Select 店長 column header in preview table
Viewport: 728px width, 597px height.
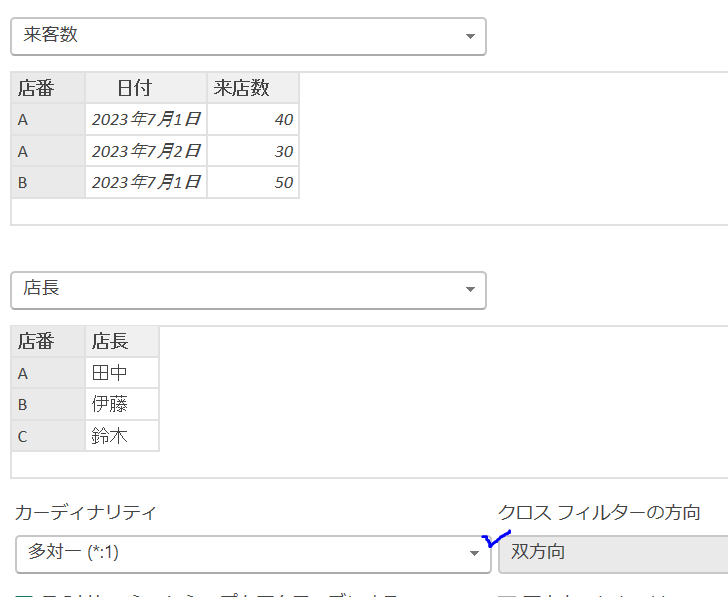[x=121, y=342]
